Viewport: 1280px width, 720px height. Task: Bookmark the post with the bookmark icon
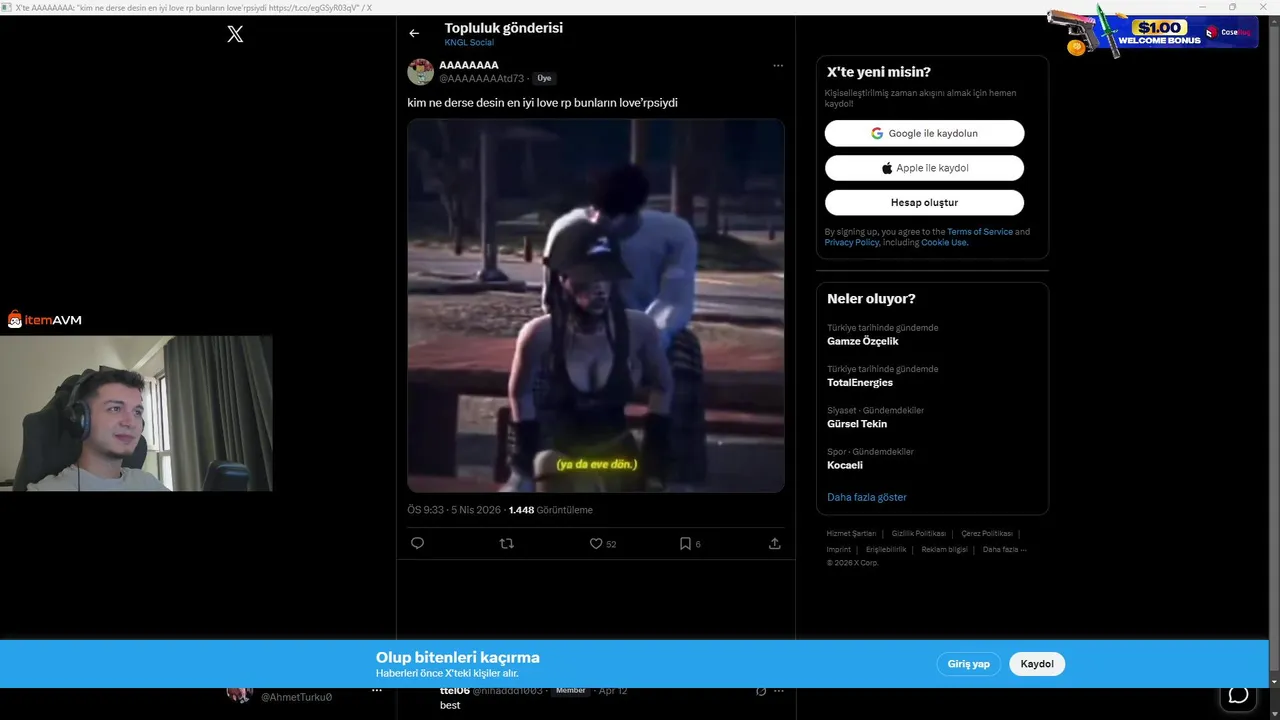[685, 543]
